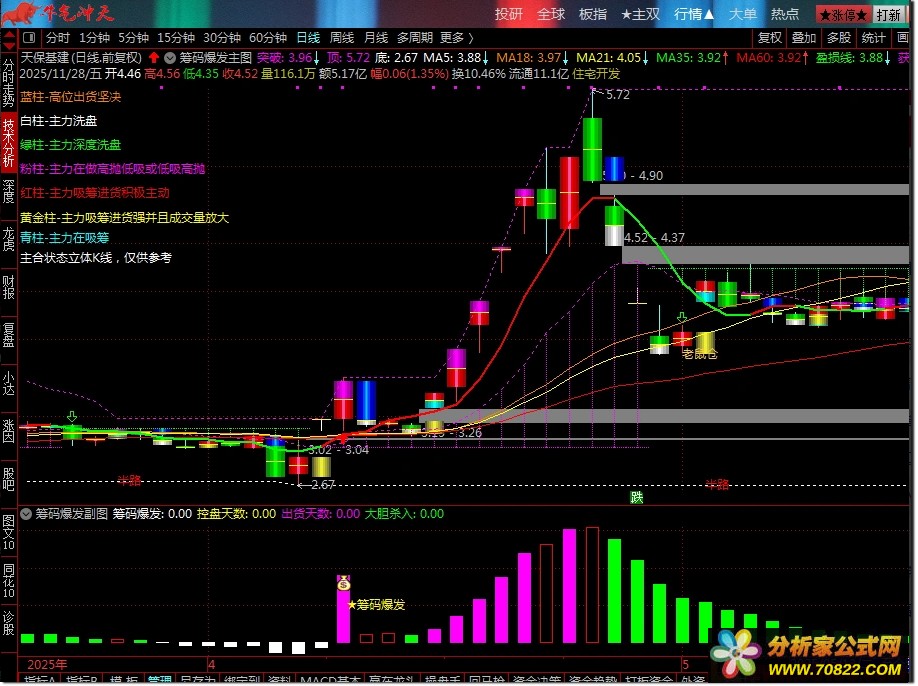
Task: Click the 2.67 low price label
Action: 323,485
